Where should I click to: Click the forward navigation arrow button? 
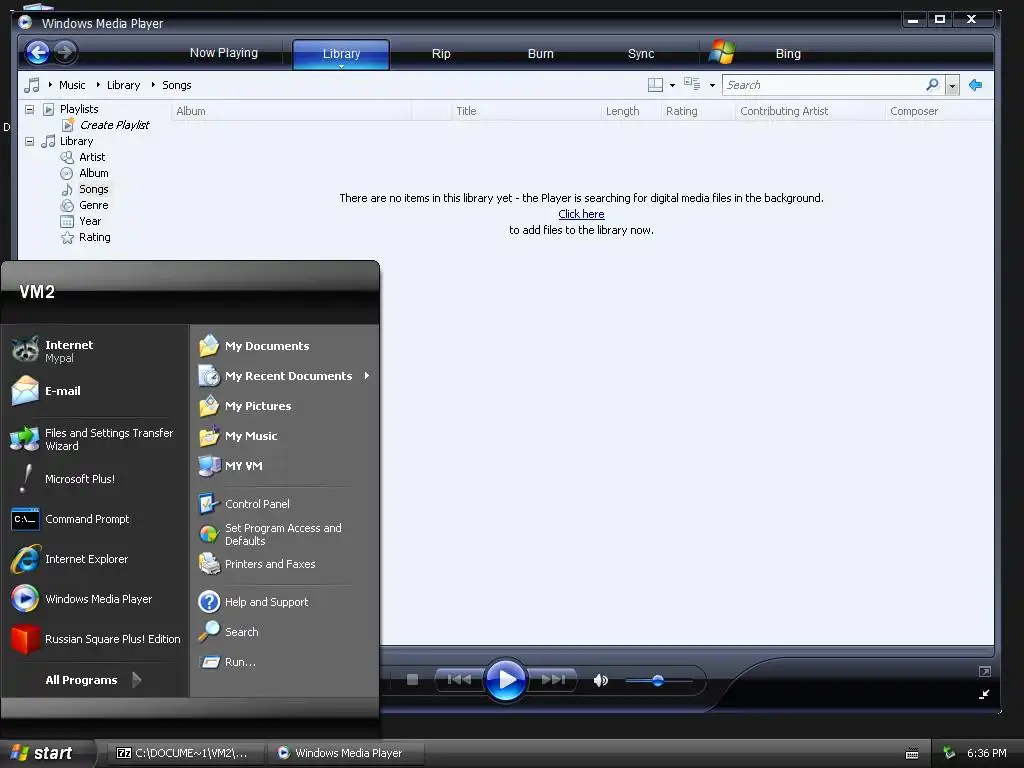(65, 52)
